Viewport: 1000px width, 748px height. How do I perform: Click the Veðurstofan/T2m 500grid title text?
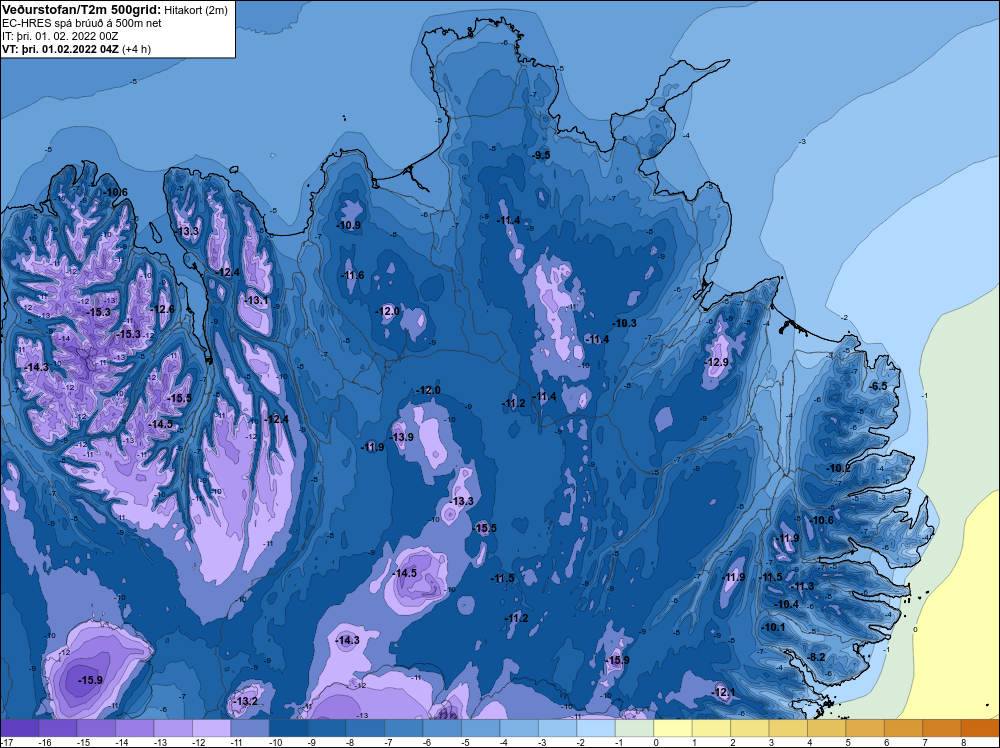[82, 10]
